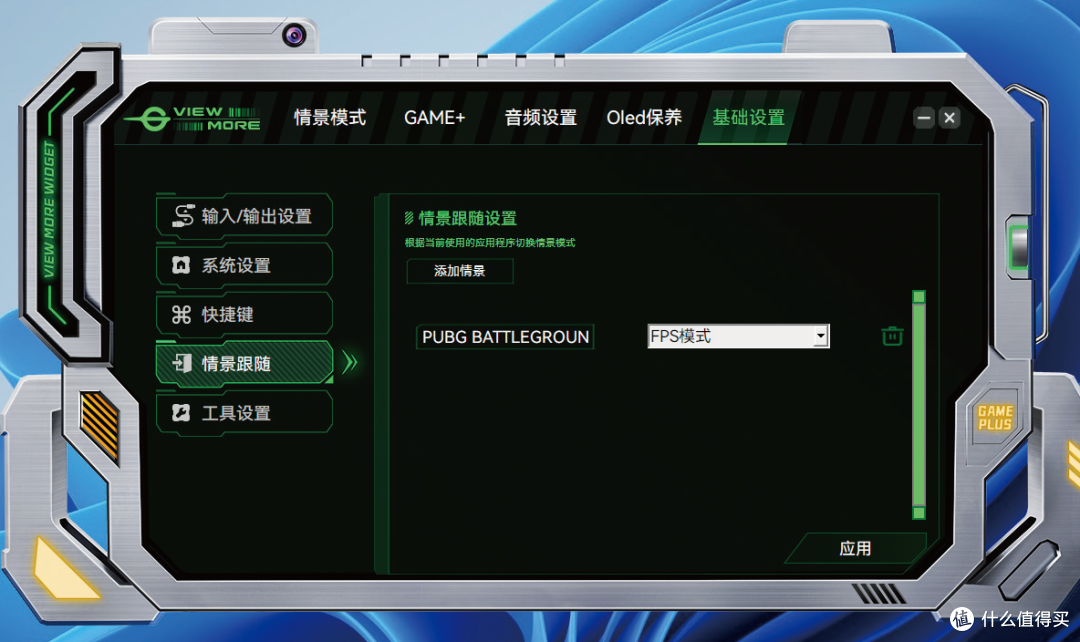Screen dimensions: 1080x642
Task: Click the 应用 button
Action: 855,548
